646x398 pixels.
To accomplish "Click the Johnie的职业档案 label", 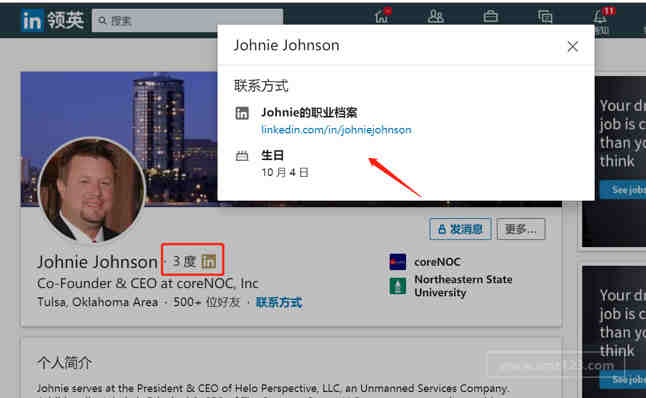I will pyautogui.click(x=309, y=112).
